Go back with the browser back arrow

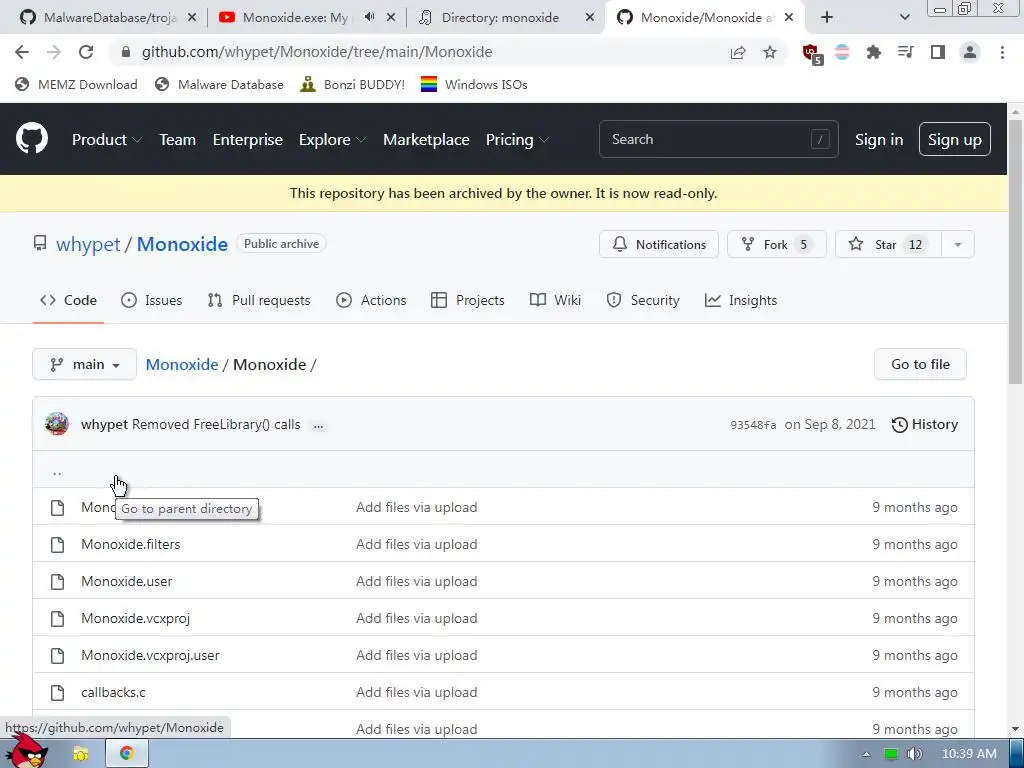pos(22,52)
